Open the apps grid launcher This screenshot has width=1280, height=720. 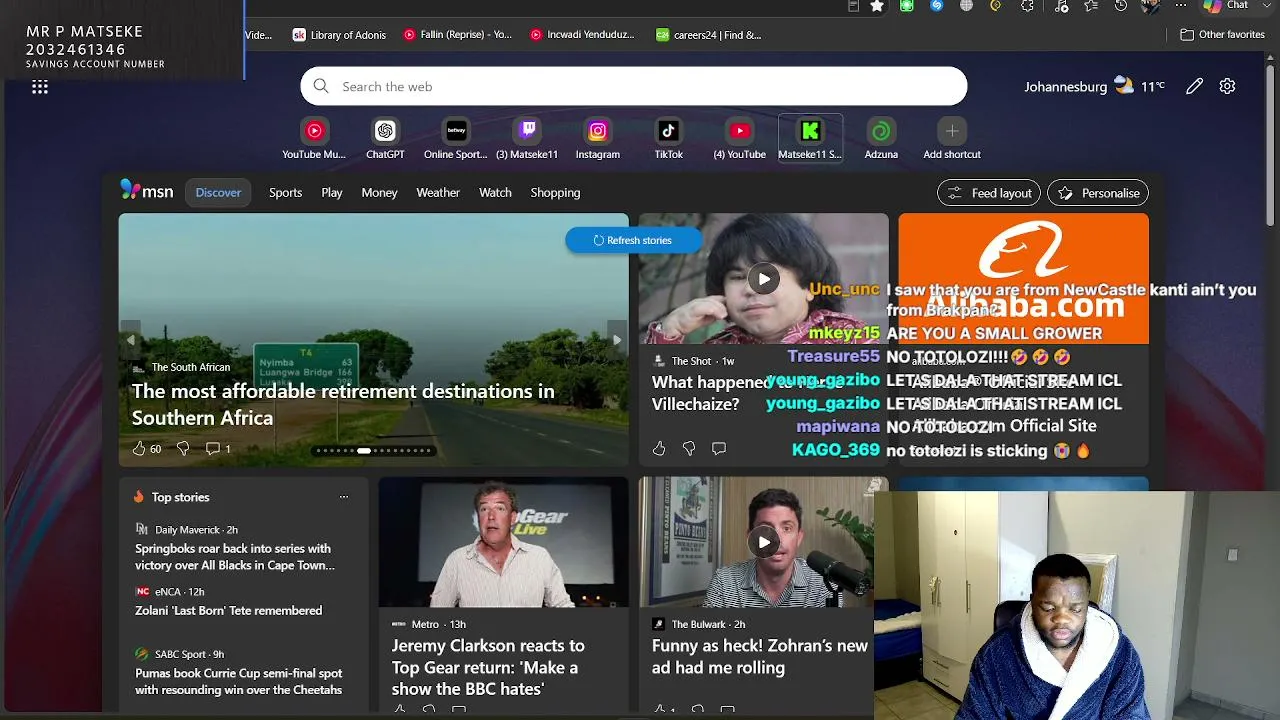click(40, 87)
